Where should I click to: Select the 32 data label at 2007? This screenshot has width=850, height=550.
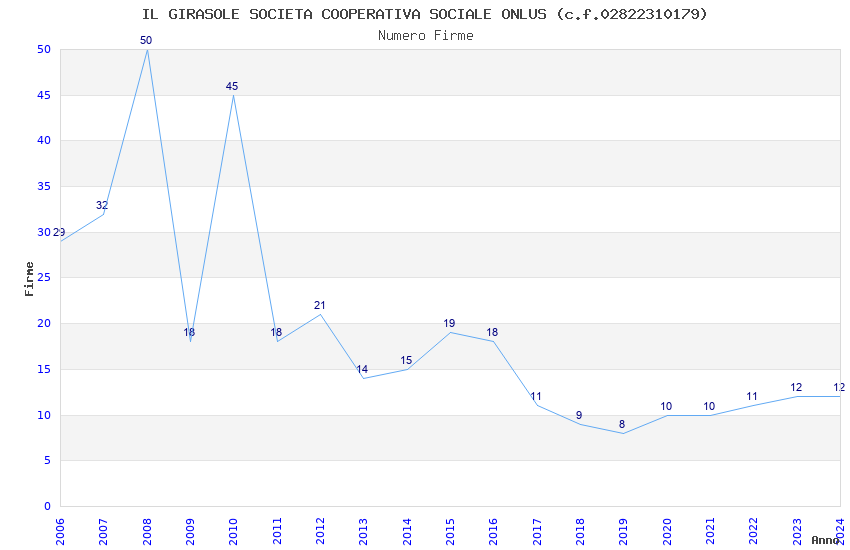[102, 205]
